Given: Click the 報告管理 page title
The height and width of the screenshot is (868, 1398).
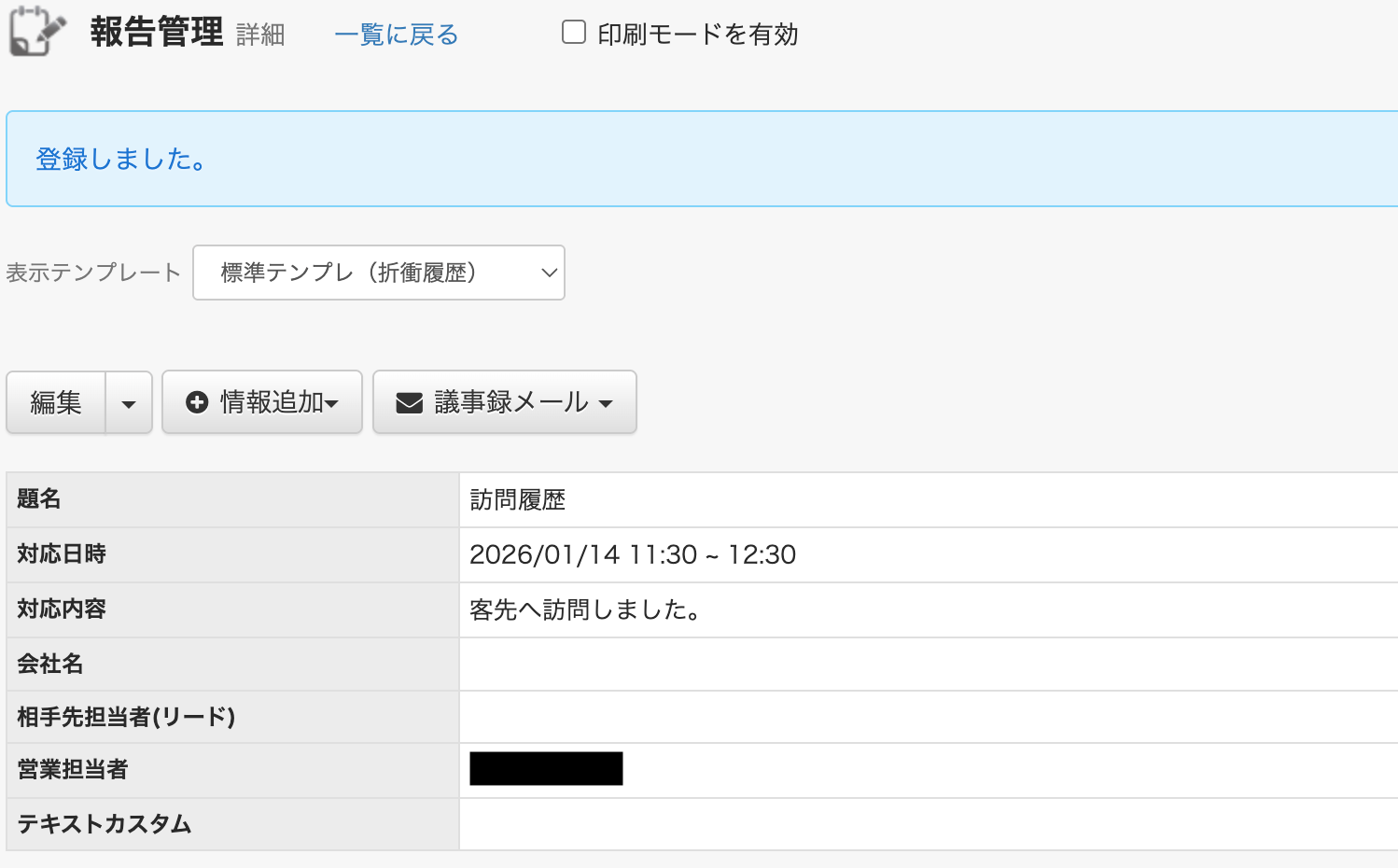Looking at the screenshot, I should click(x=157, y=32).
